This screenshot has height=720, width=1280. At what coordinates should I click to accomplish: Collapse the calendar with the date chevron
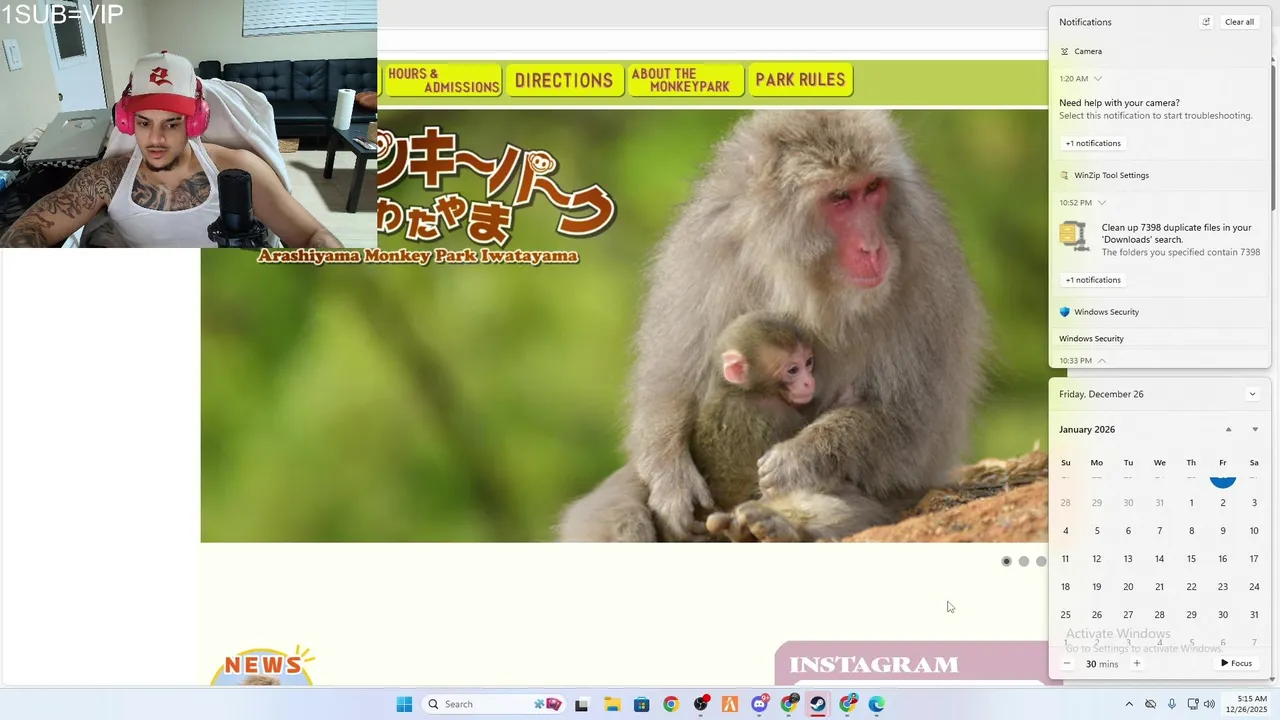[x=1252, y=394]
